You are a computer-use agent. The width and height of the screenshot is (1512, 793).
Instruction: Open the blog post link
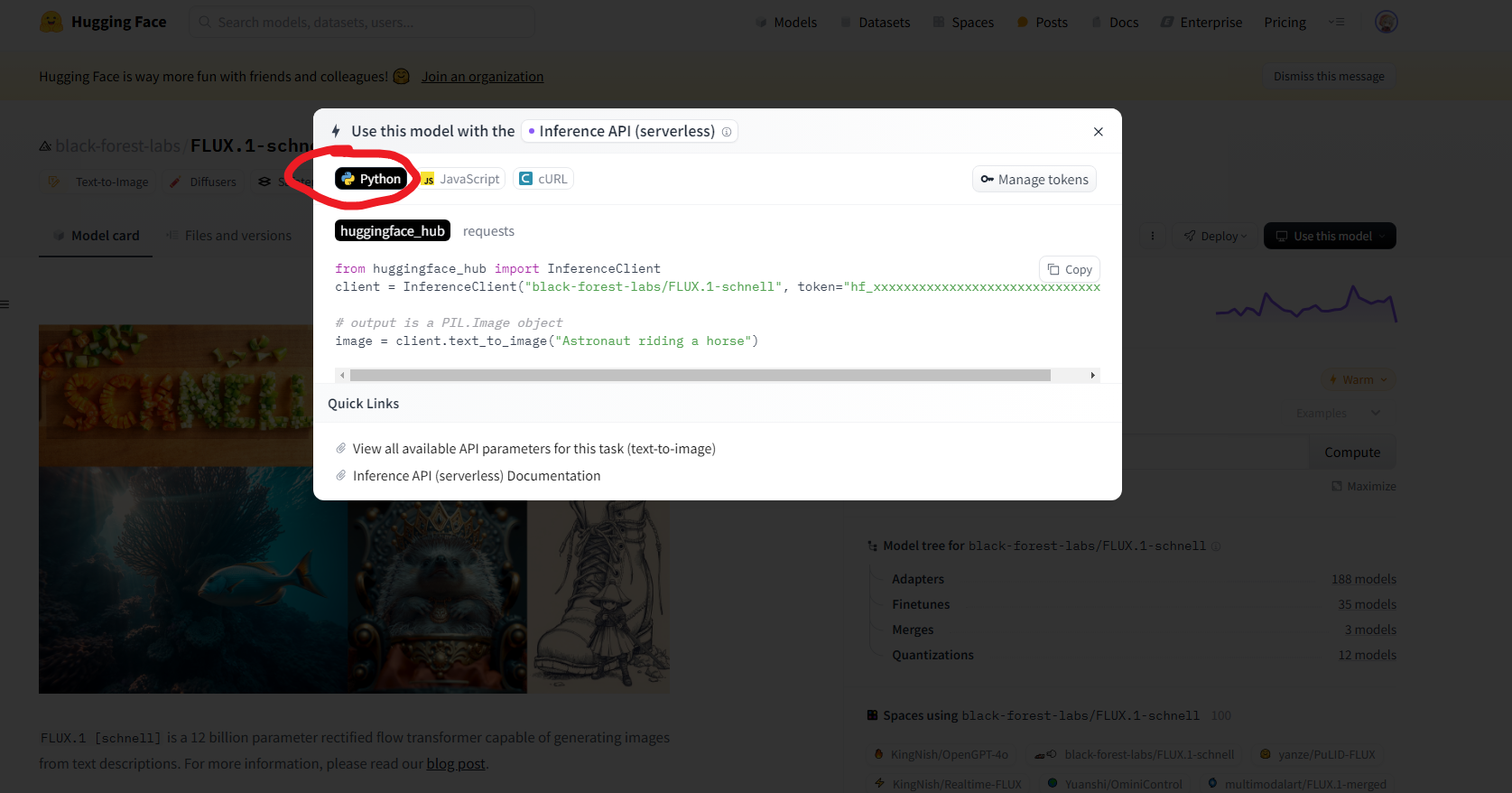pos(456,764)
